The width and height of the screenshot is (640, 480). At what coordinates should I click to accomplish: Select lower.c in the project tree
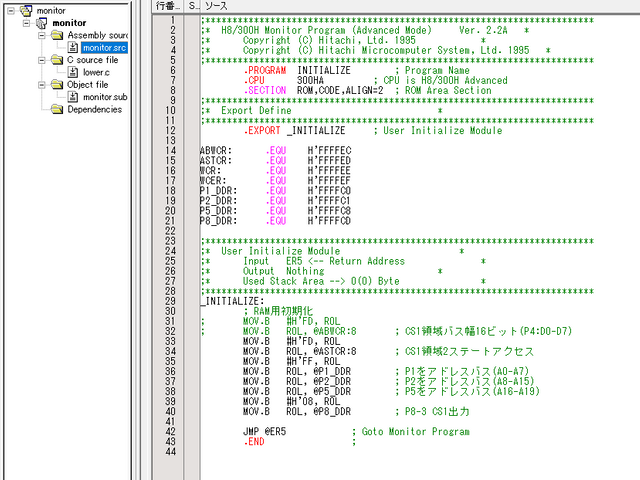click(x=97, y=72)
